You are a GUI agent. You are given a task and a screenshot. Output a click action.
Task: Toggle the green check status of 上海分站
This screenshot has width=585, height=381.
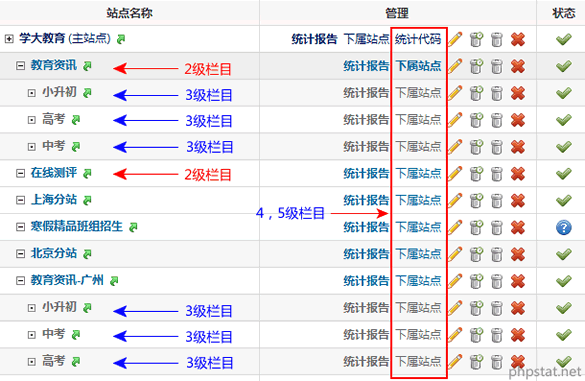(x=564, y=200)
